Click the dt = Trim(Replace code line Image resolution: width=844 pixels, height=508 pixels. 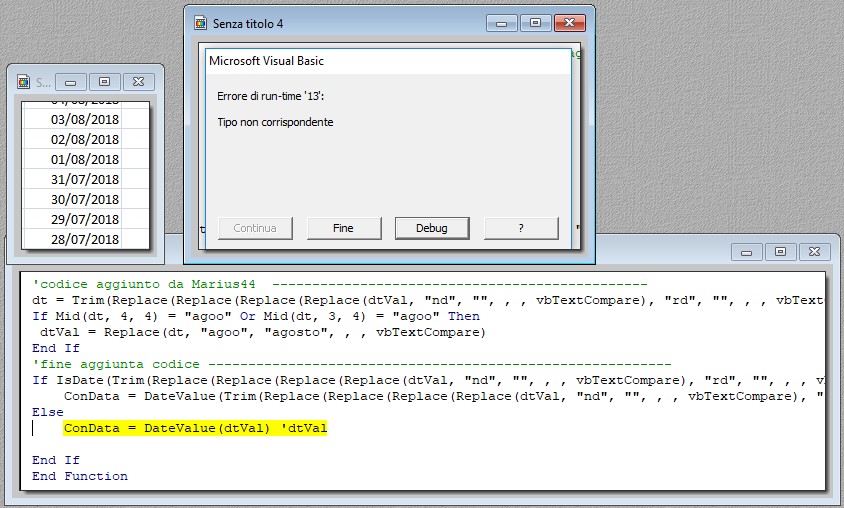pos(428,300)
